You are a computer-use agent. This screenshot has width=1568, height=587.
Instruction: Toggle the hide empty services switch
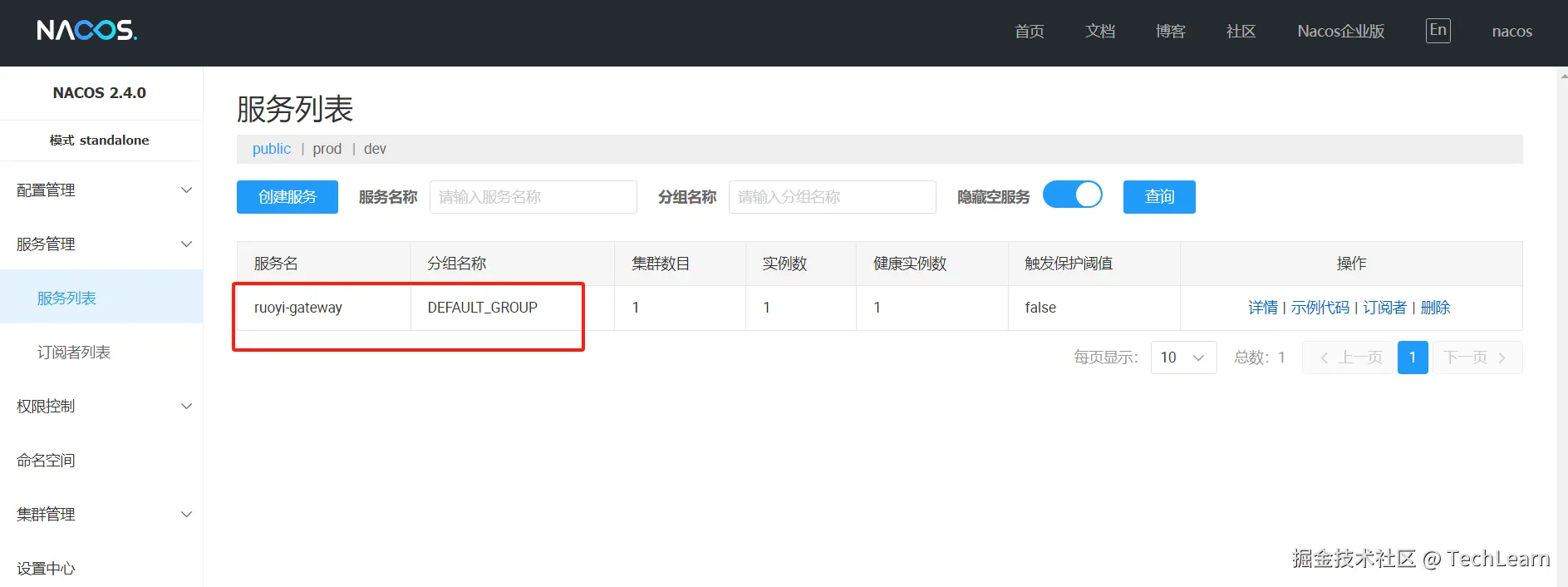(x=1073, y=195)
